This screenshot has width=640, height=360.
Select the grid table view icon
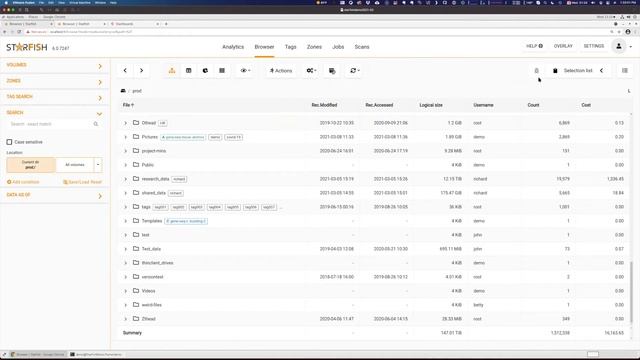pos(222,71)
